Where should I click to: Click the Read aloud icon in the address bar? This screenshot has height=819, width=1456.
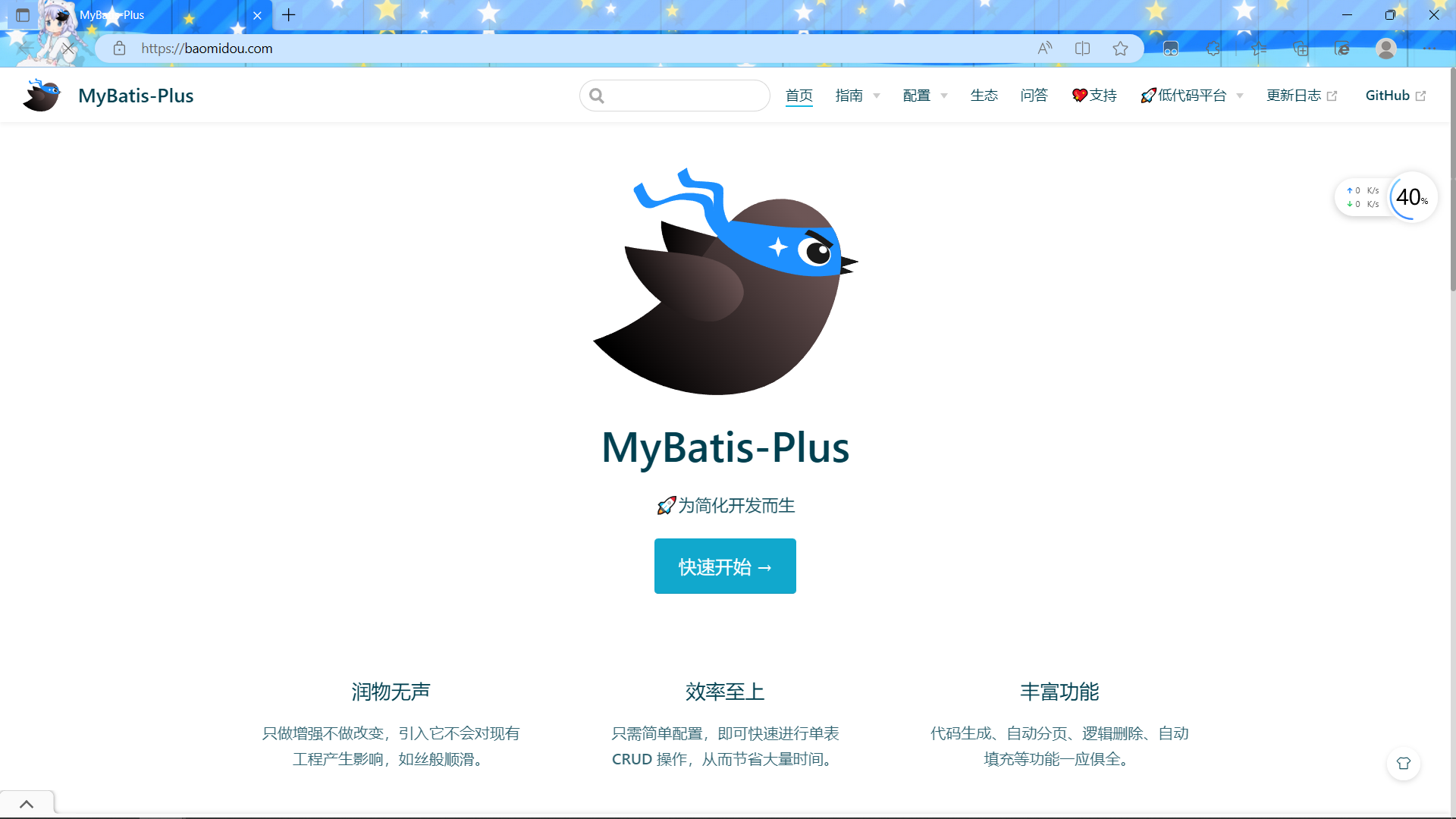(x=1045, y=49)
